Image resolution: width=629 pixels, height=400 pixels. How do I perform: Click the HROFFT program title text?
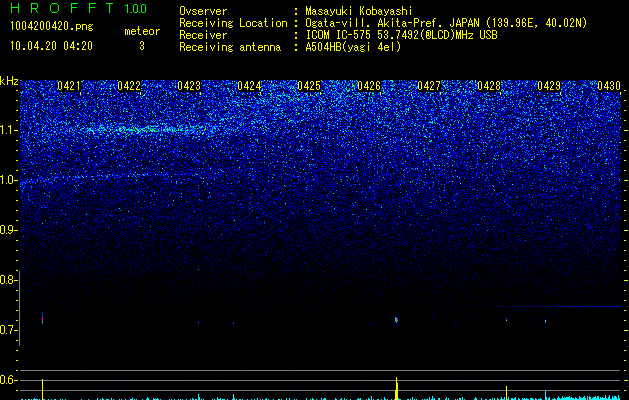point(62,8)
